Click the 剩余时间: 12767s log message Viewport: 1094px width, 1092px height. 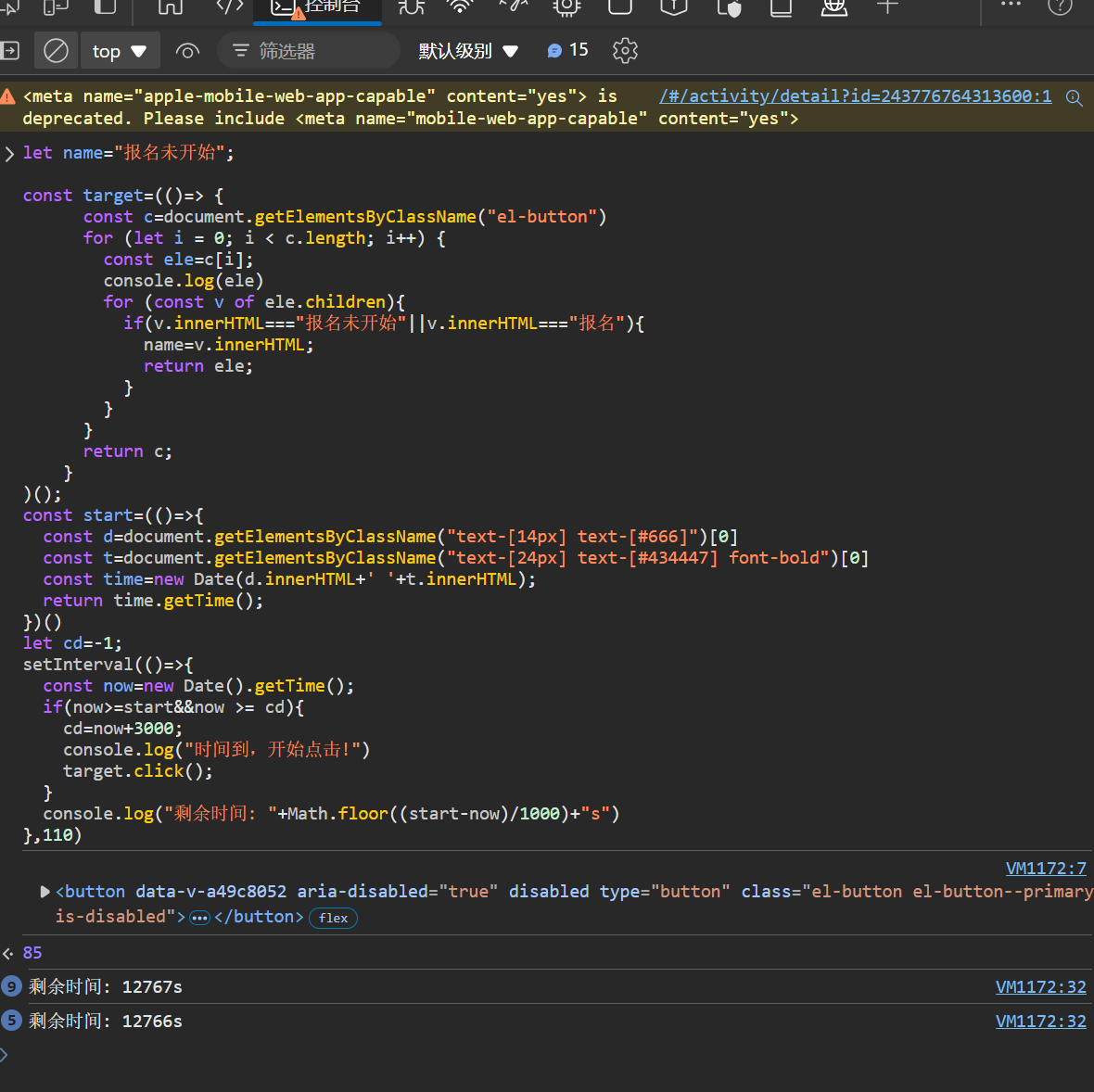coord(106,986)
